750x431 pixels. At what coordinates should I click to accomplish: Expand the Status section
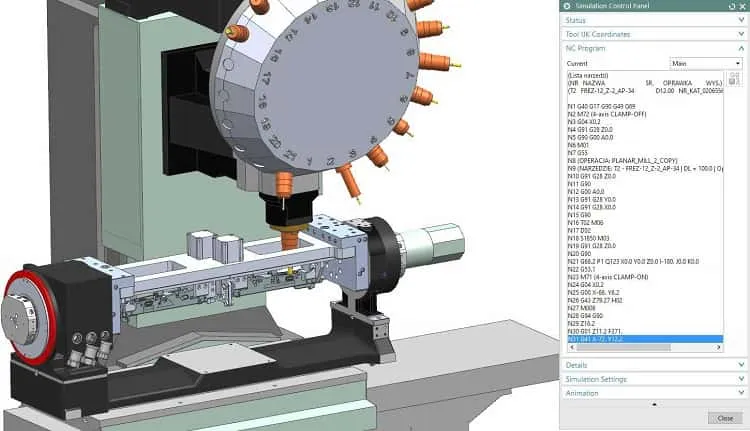pyautogui.click(x=653, y=20)
